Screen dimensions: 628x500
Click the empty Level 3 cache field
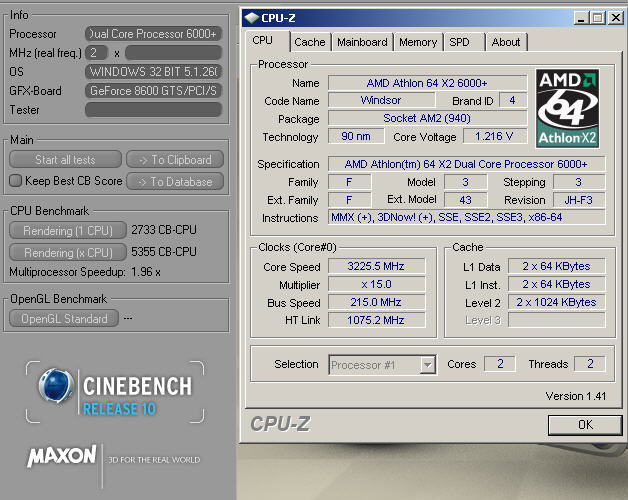tap(556, 320)
